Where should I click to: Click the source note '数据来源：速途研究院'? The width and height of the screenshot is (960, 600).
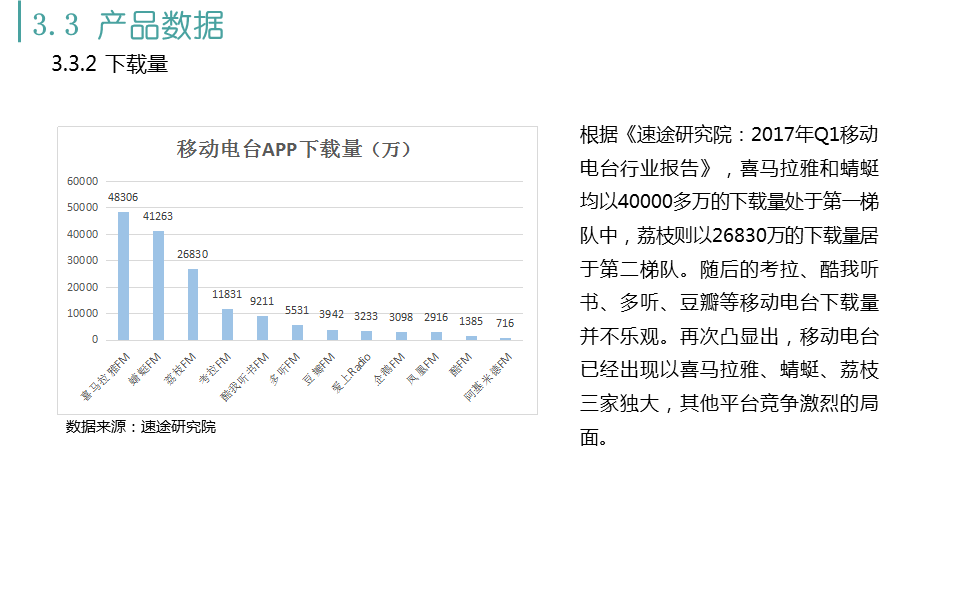141,427
